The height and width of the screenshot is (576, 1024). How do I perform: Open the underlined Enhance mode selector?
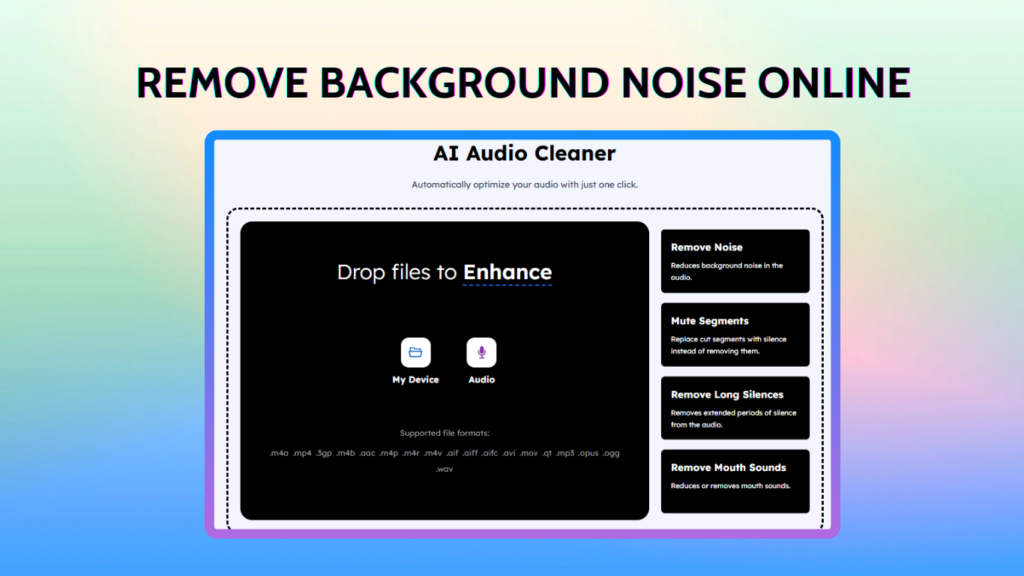507,272
